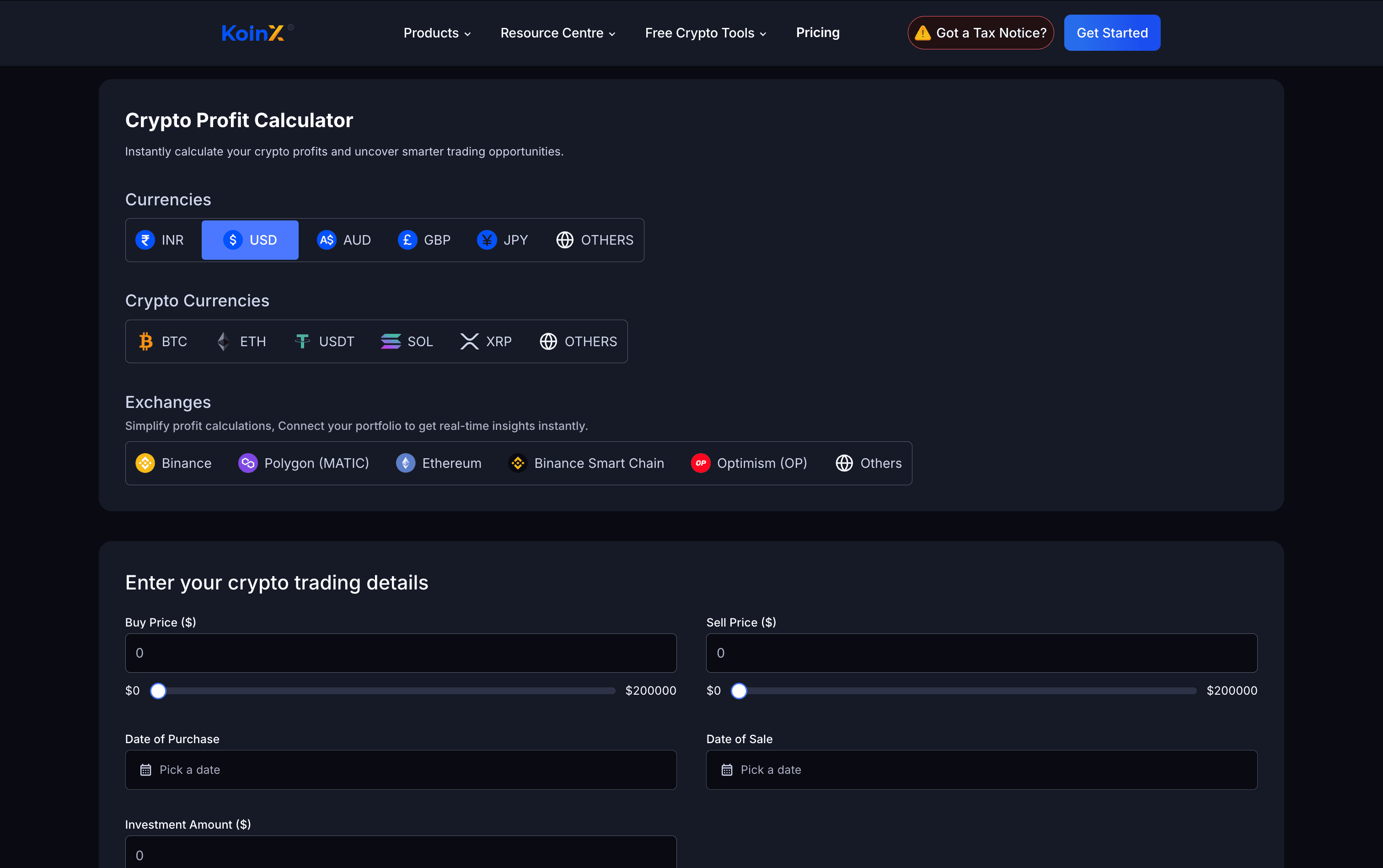Click the Tether USDT icon

(302, 342)
